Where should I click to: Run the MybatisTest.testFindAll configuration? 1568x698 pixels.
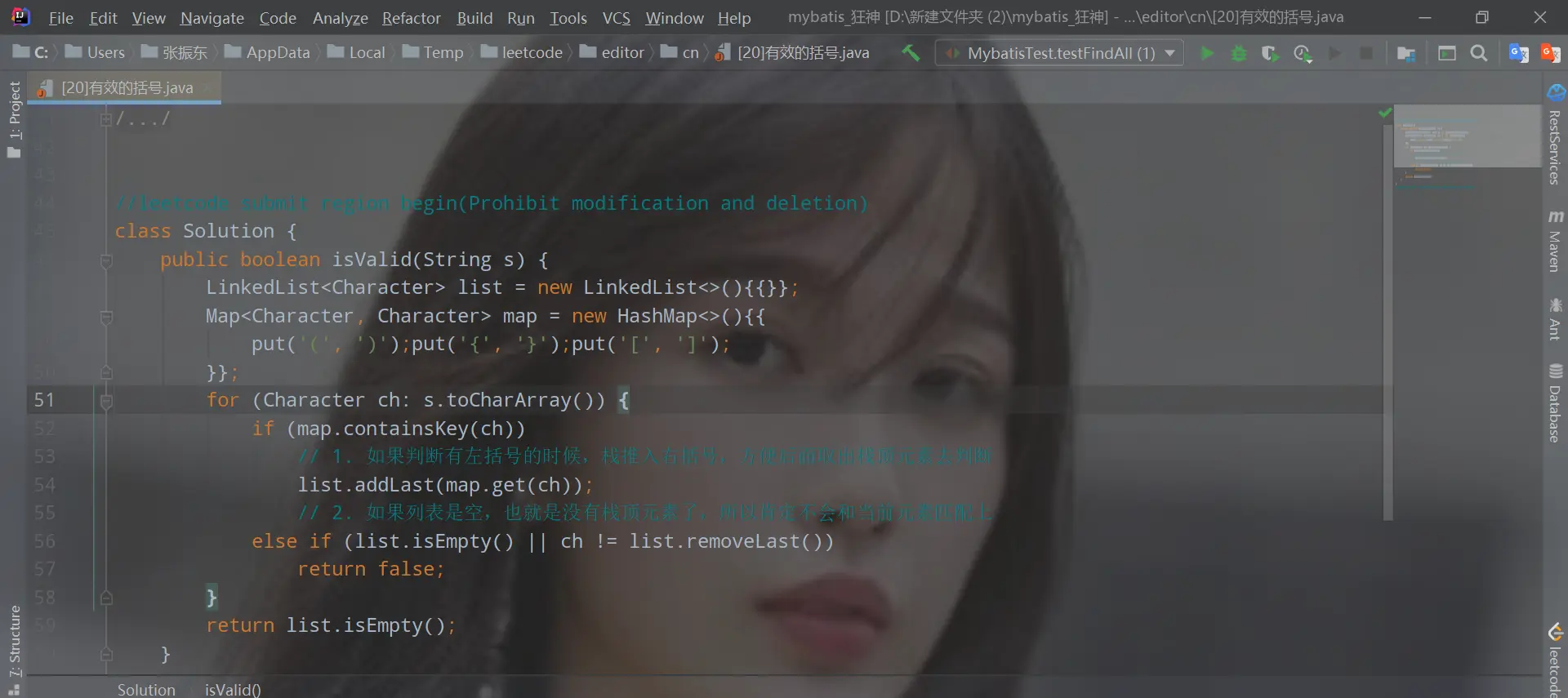coord(1206,53)
